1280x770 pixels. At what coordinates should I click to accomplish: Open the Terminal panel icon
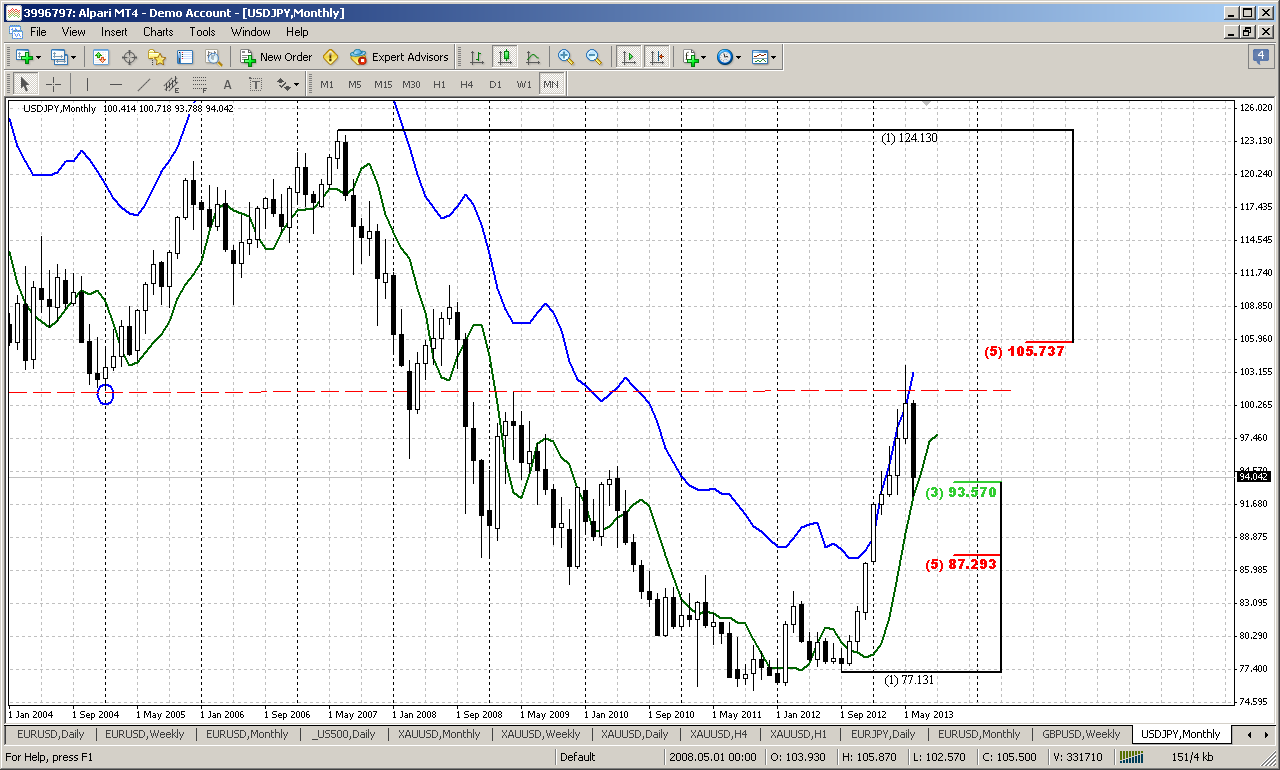tap(183, 57)
